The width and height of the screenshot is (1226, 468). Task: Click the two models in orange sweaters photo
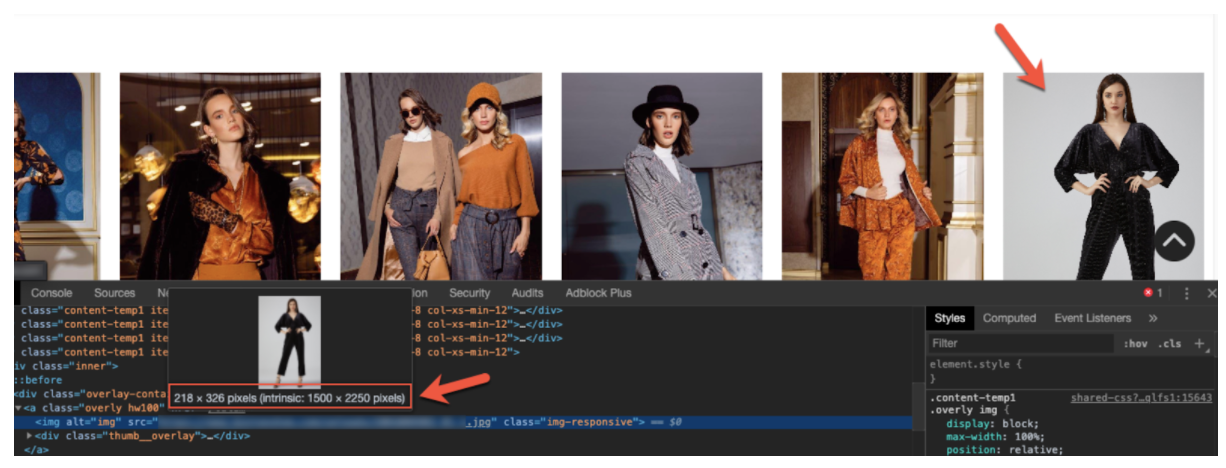click(x=441, y=176)
